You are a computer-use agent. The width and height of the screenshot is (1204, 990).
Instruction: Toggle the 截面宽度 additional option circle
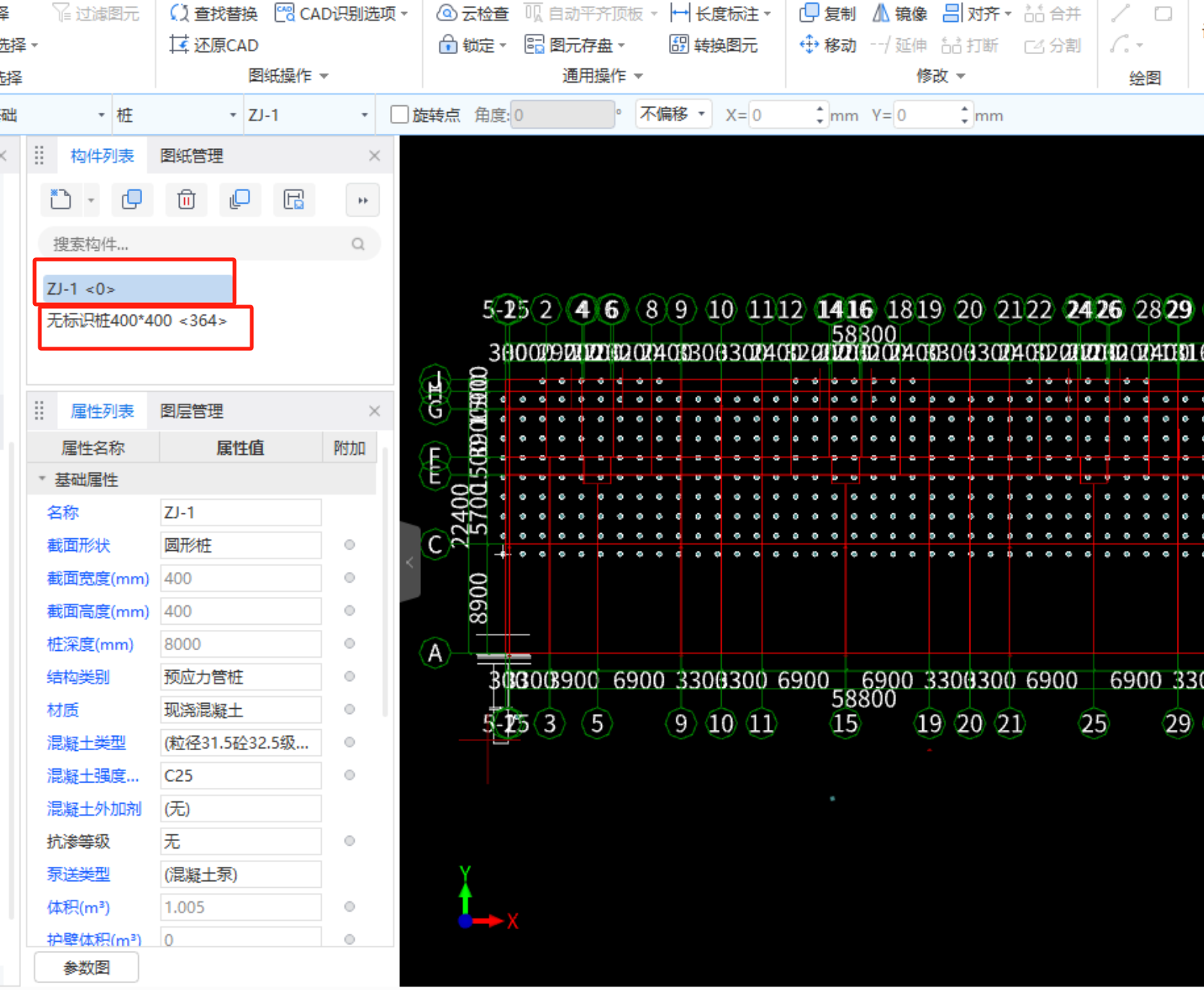tap(349, 578)
